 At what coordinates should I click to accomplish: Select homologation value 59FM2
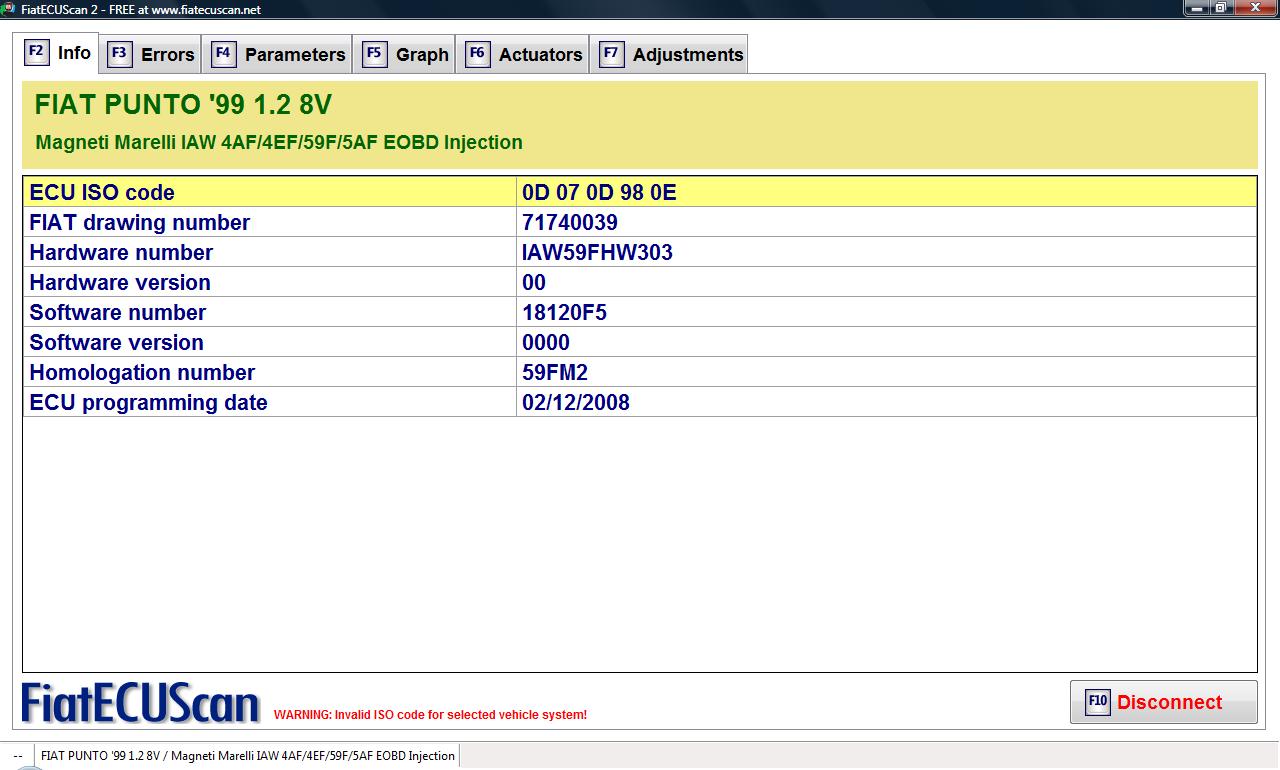tap(555, 372)
